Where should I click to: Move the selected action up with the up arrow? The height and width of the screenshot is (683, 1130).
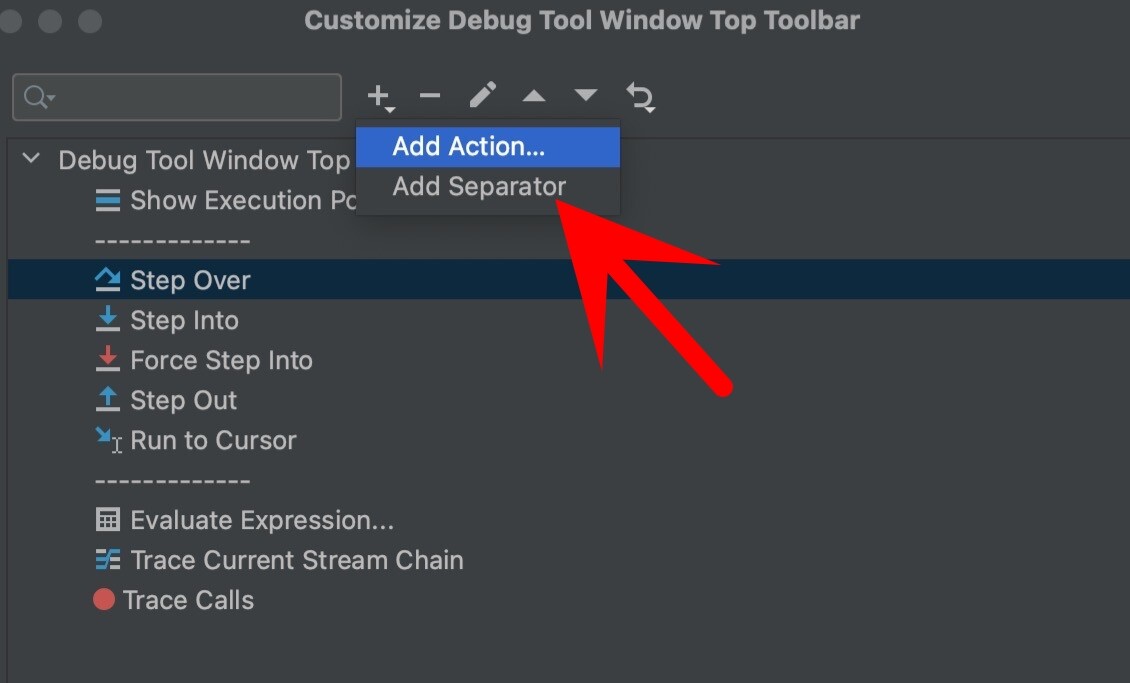[534, 97]
